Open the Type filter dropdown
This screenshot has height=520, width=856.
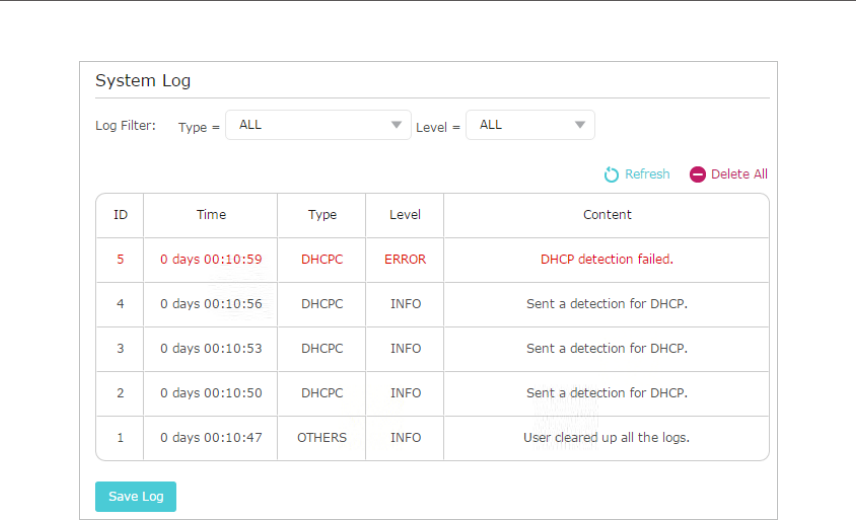[x=318, y=125]
